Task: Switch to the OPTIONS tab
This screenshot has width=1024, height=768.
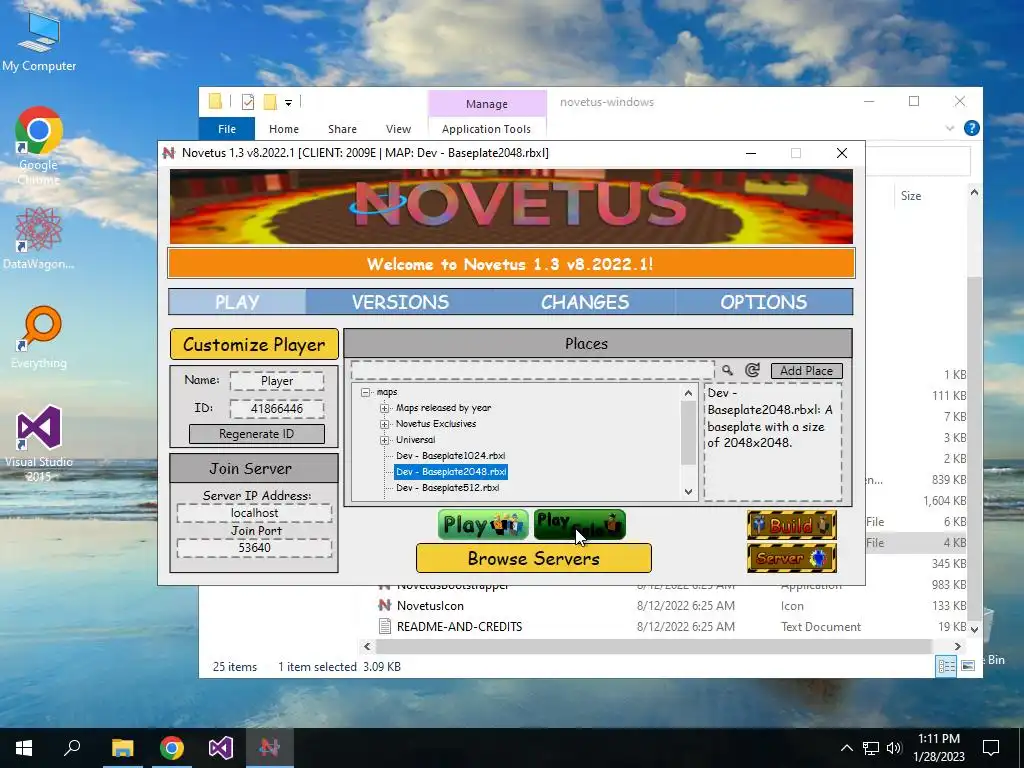Action: [763, 302]
